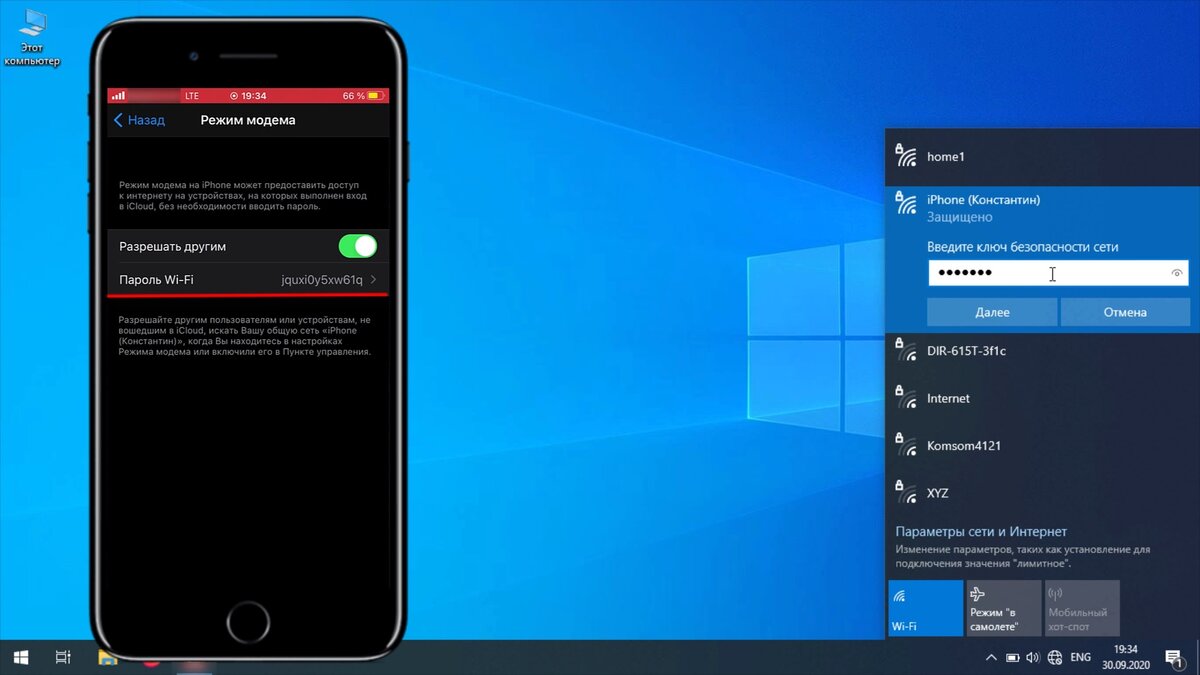Select the DIR-615T-3f1c network
This screenshot has height=675, width=1200.
point(1042,351)
